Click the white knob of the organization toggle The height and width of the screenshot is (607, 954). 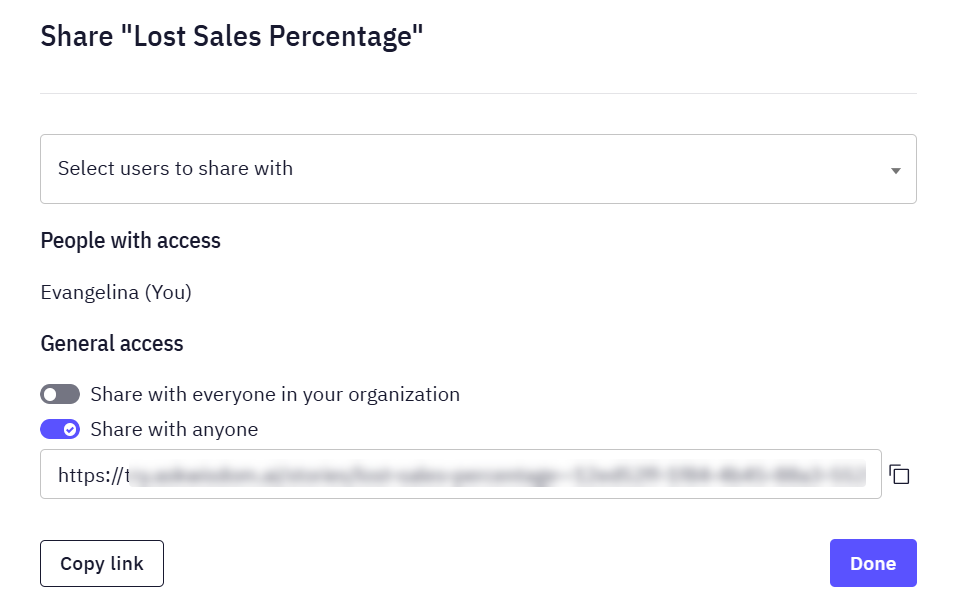(50, 394)
